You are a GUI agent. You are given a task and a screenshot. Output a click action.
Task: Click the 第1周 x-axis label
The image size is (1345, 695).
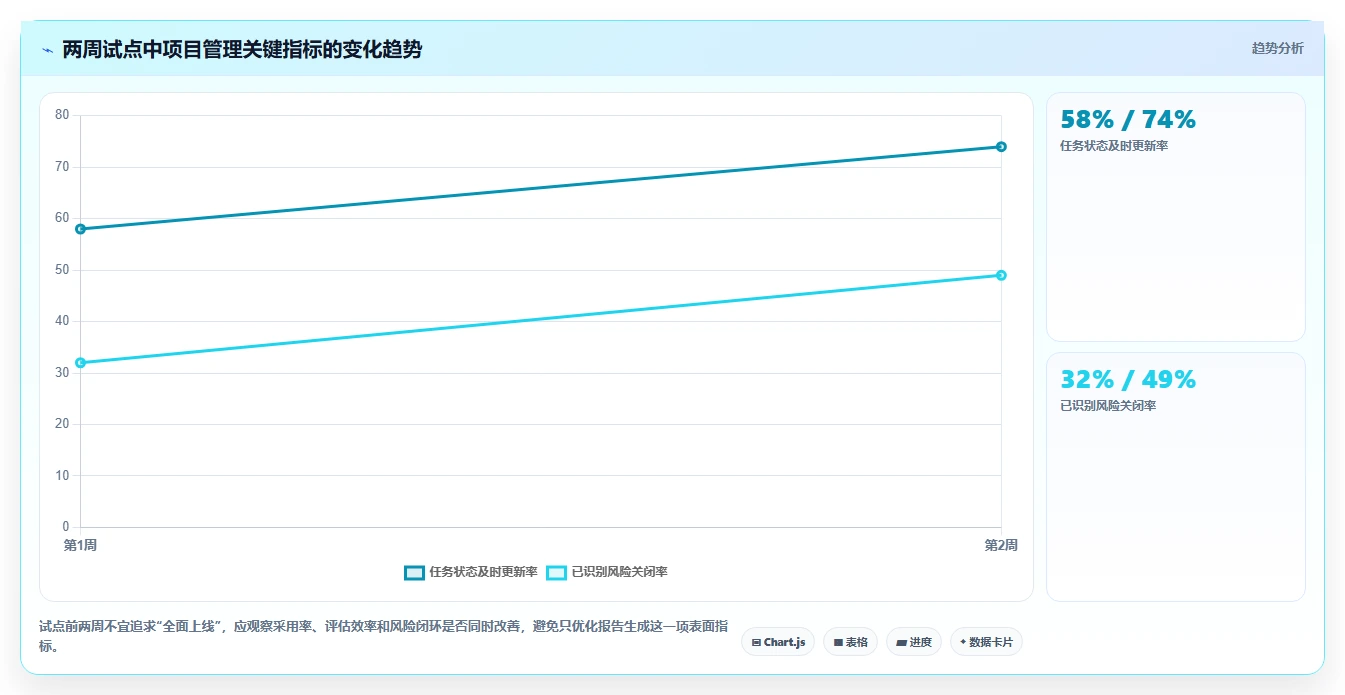[80, 545]
